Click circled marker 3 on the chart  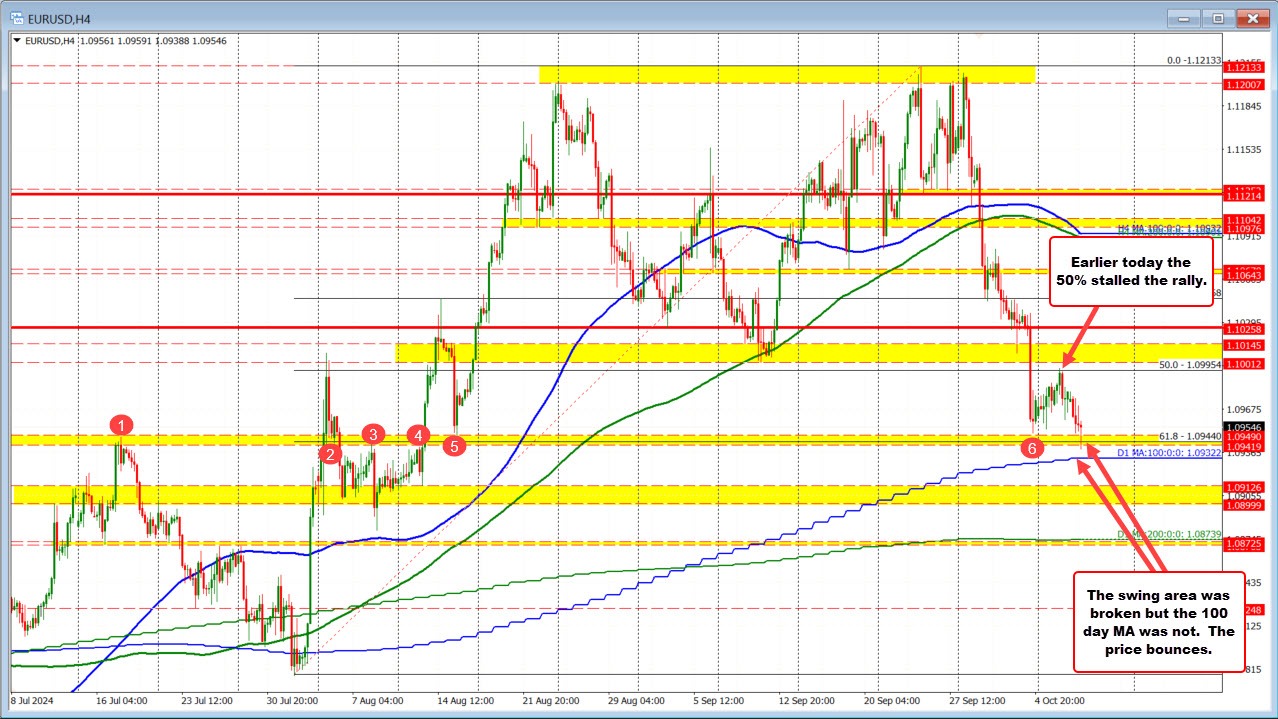(374, 434)
